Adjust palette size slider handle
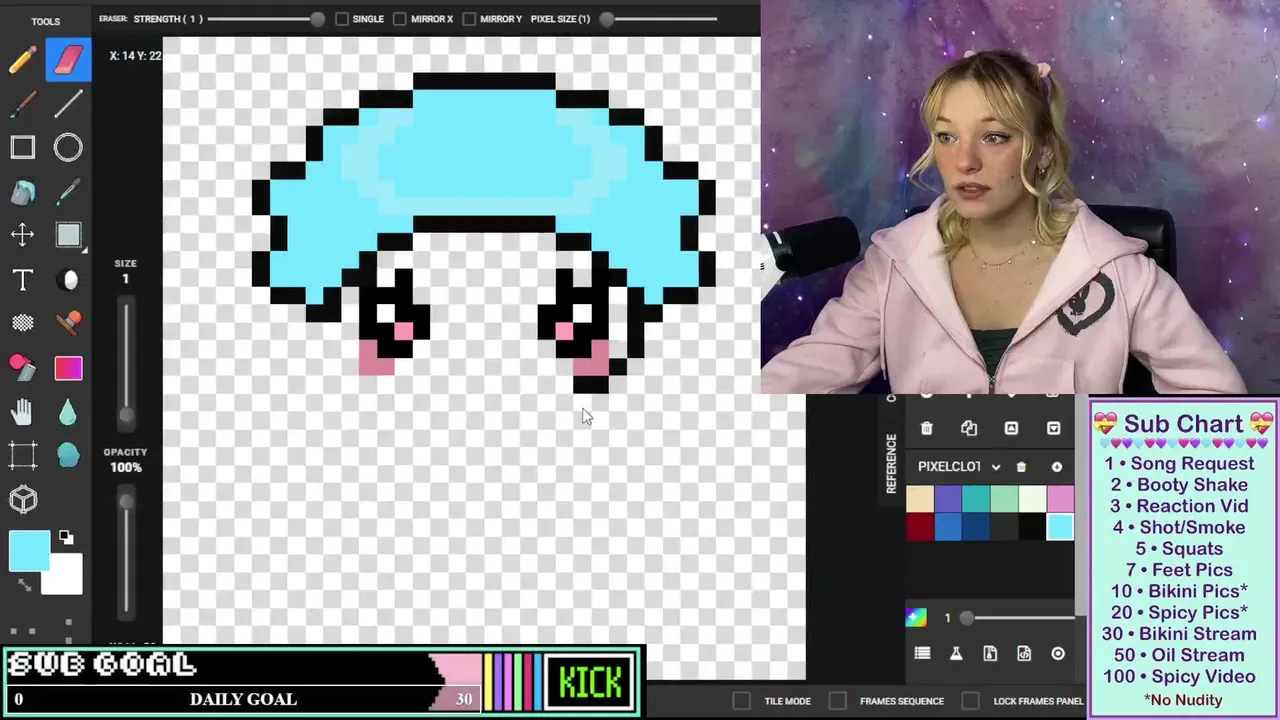 point(966,618)
